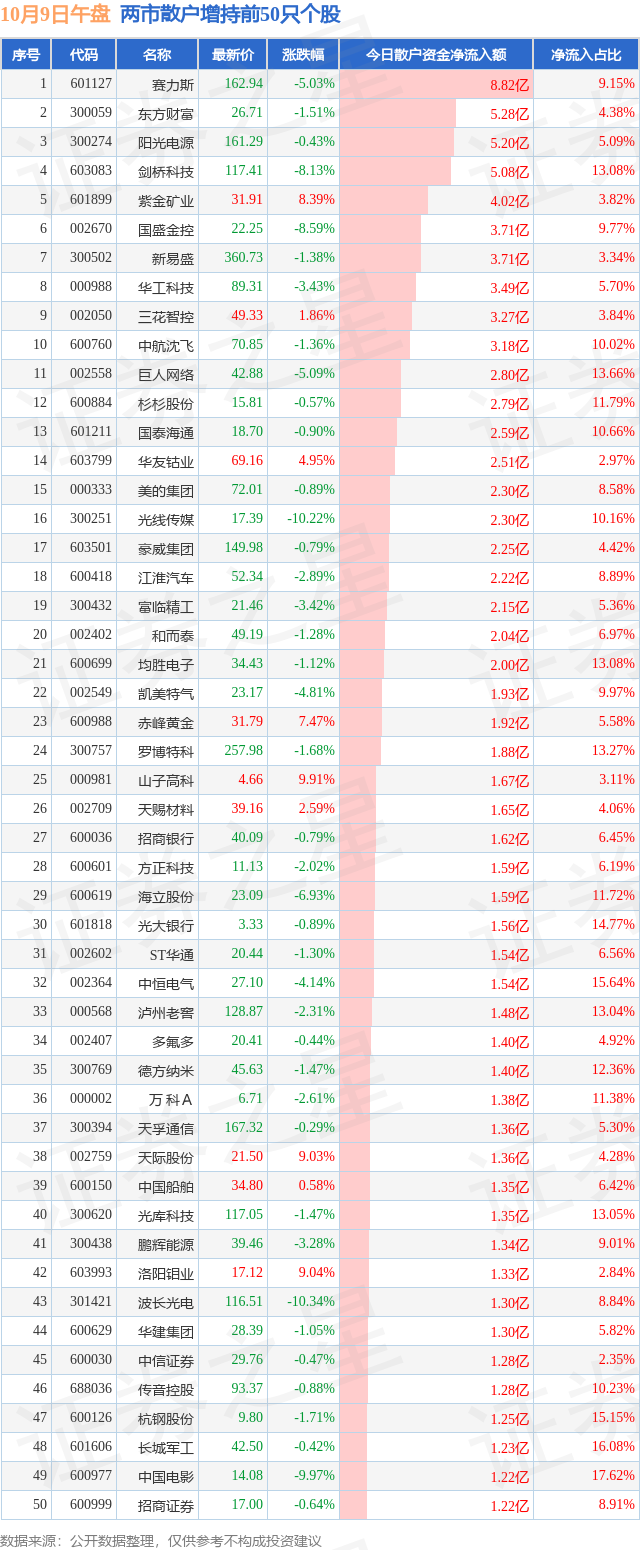
Task: Click 中恒电气 ratio 15.64%
Action: [613, 983]
